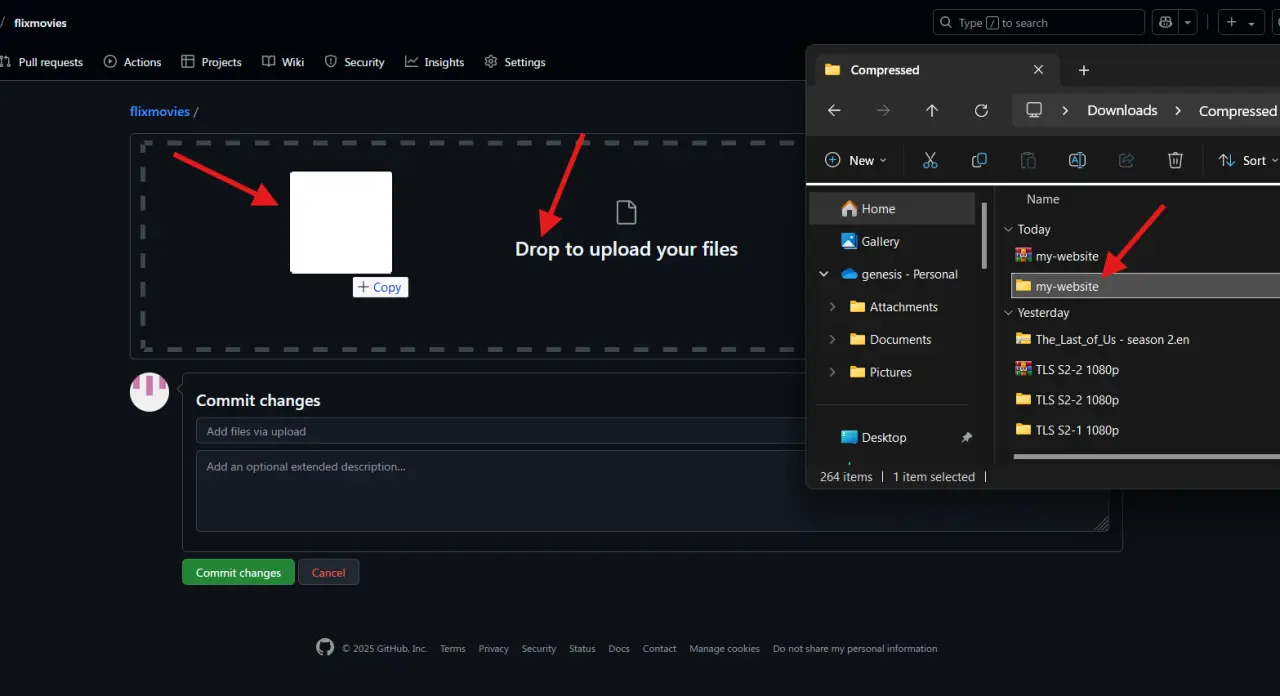The height and width of the screenshot is (696, 1280).
Task: Go up one folder in File Explorer
Action: tap(932, 110)
